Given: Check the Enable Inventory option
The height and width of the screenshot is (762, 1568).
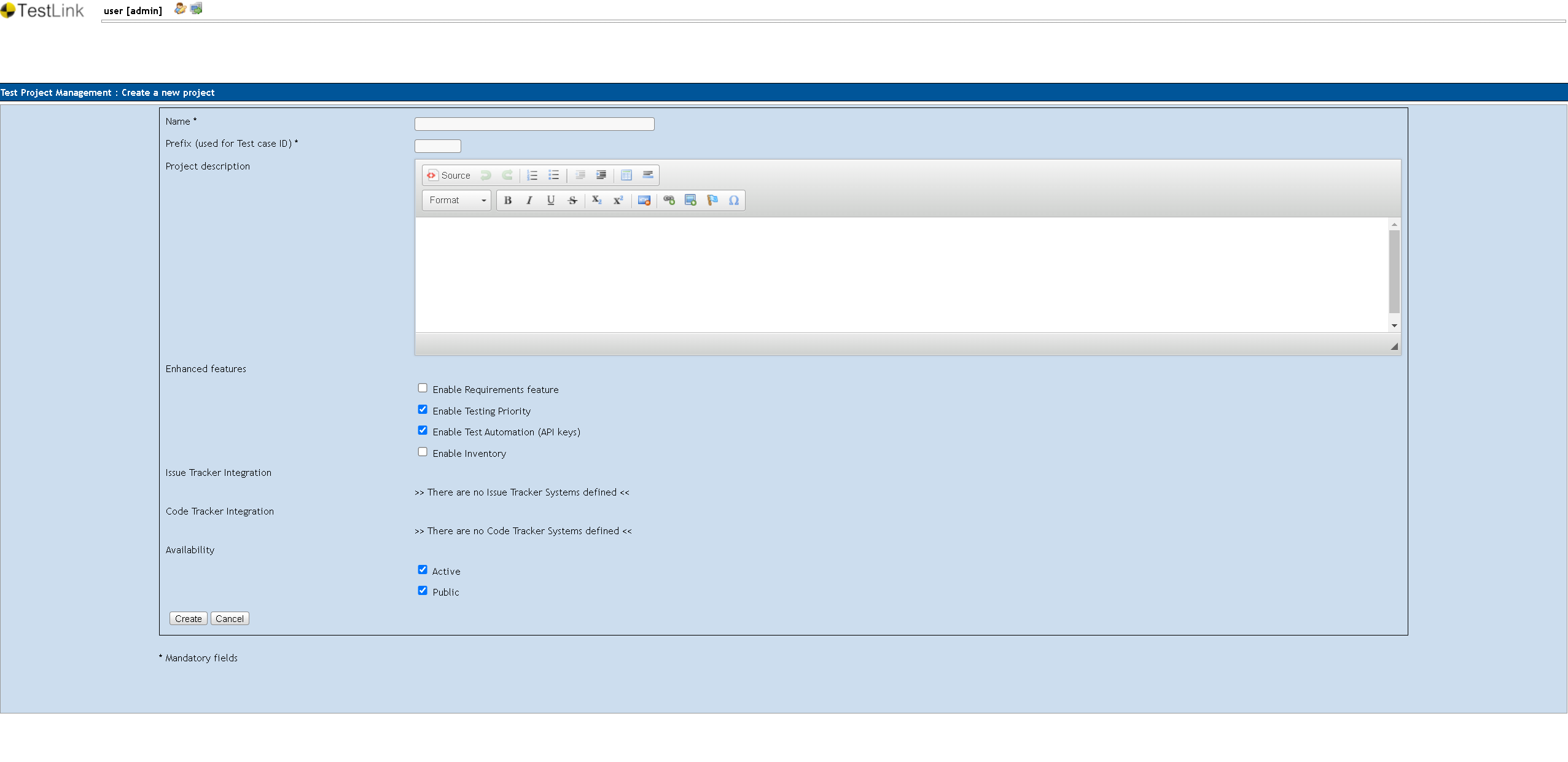Looking at the screenshot, I should (423, 452).
